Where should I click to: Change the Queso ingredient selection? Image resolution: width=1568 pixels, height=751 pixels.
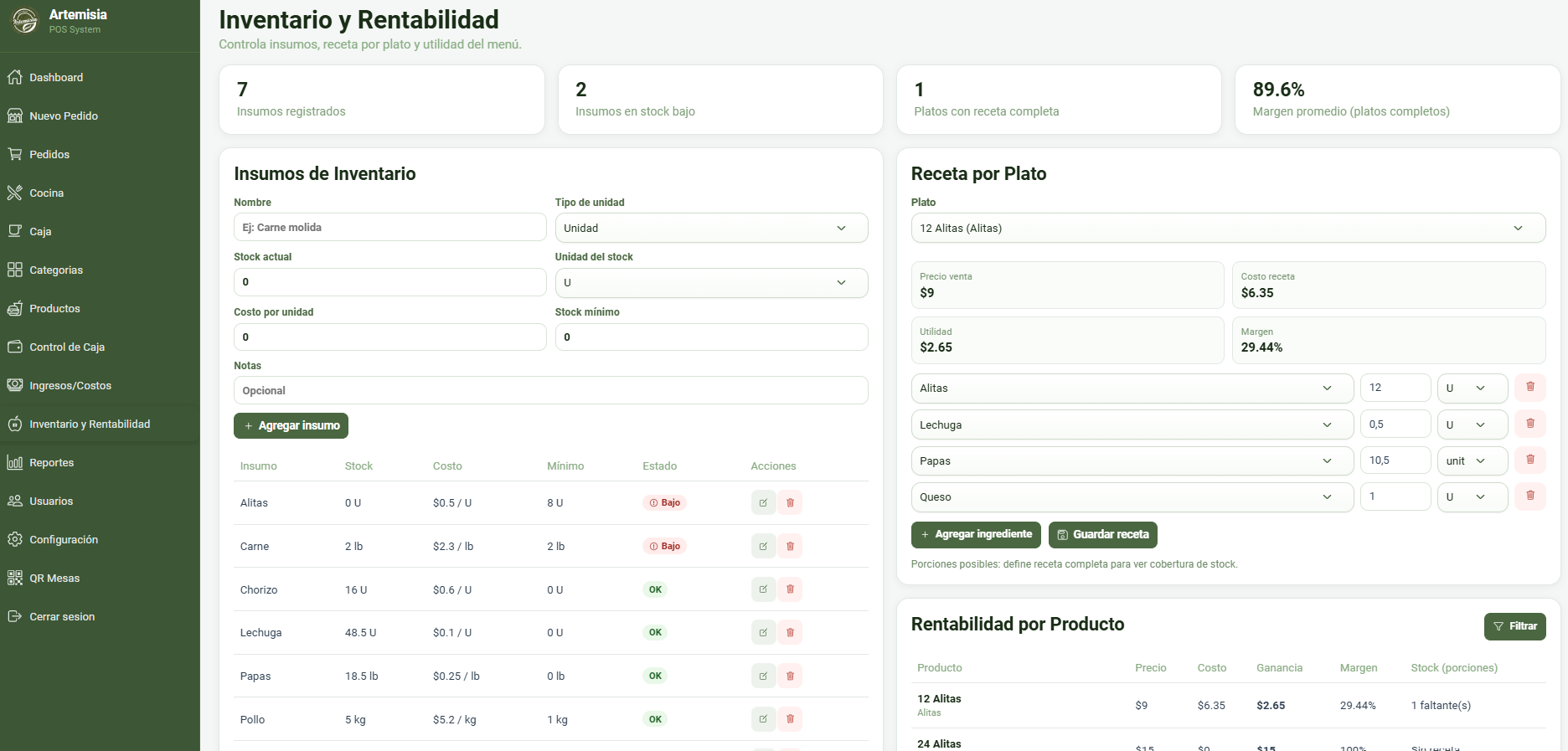[x=1132, y=496]
